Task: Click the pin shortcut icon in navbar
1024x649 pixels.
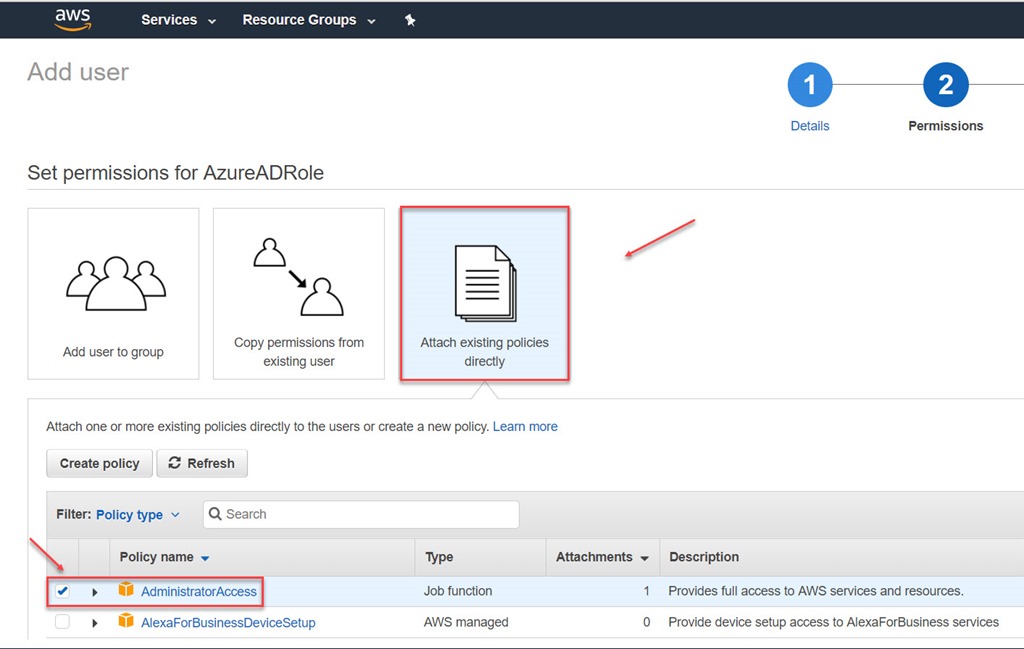Action: 409,20
